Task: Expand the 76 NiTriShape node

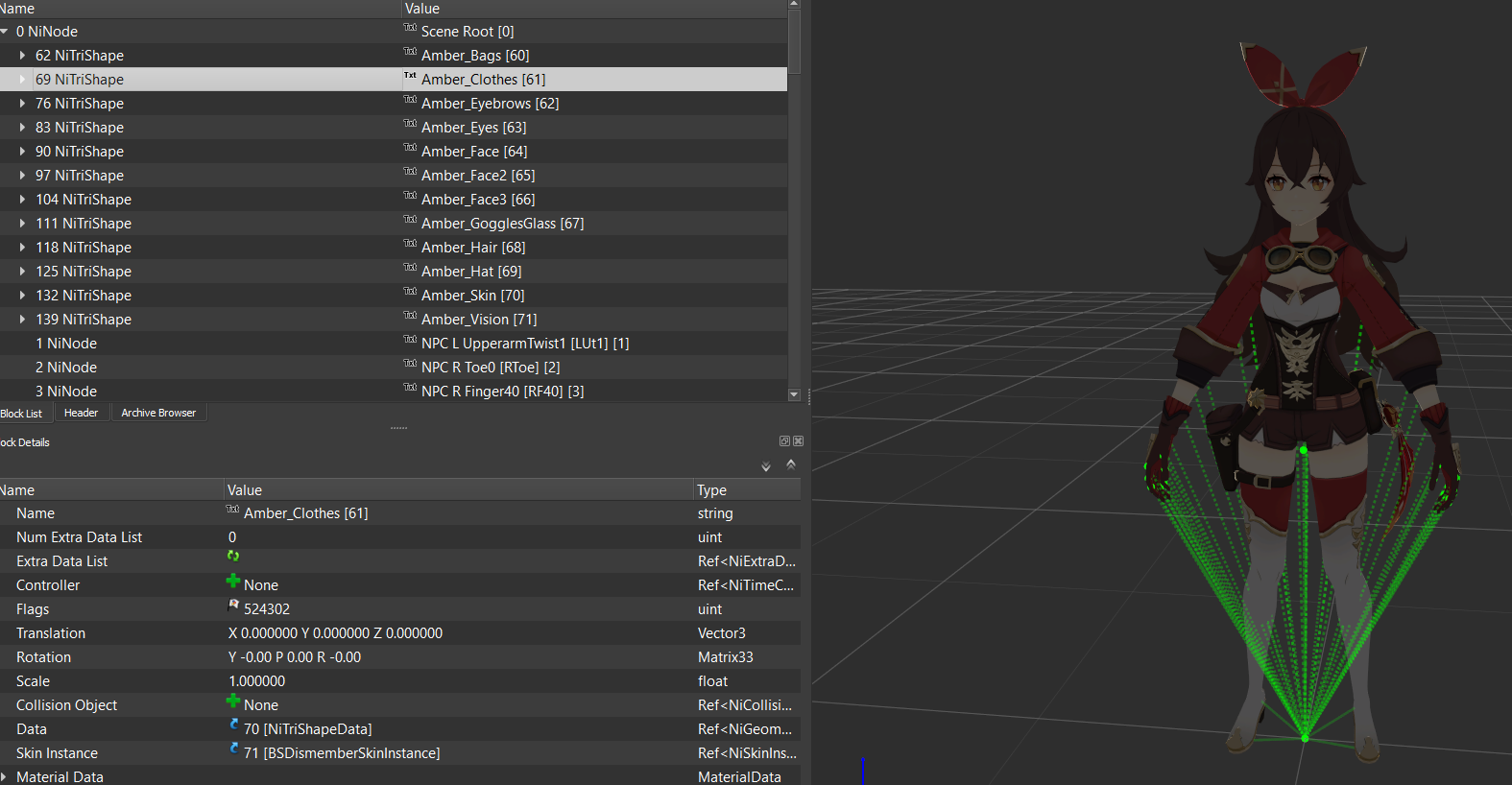Action: (x=22, y=104)
